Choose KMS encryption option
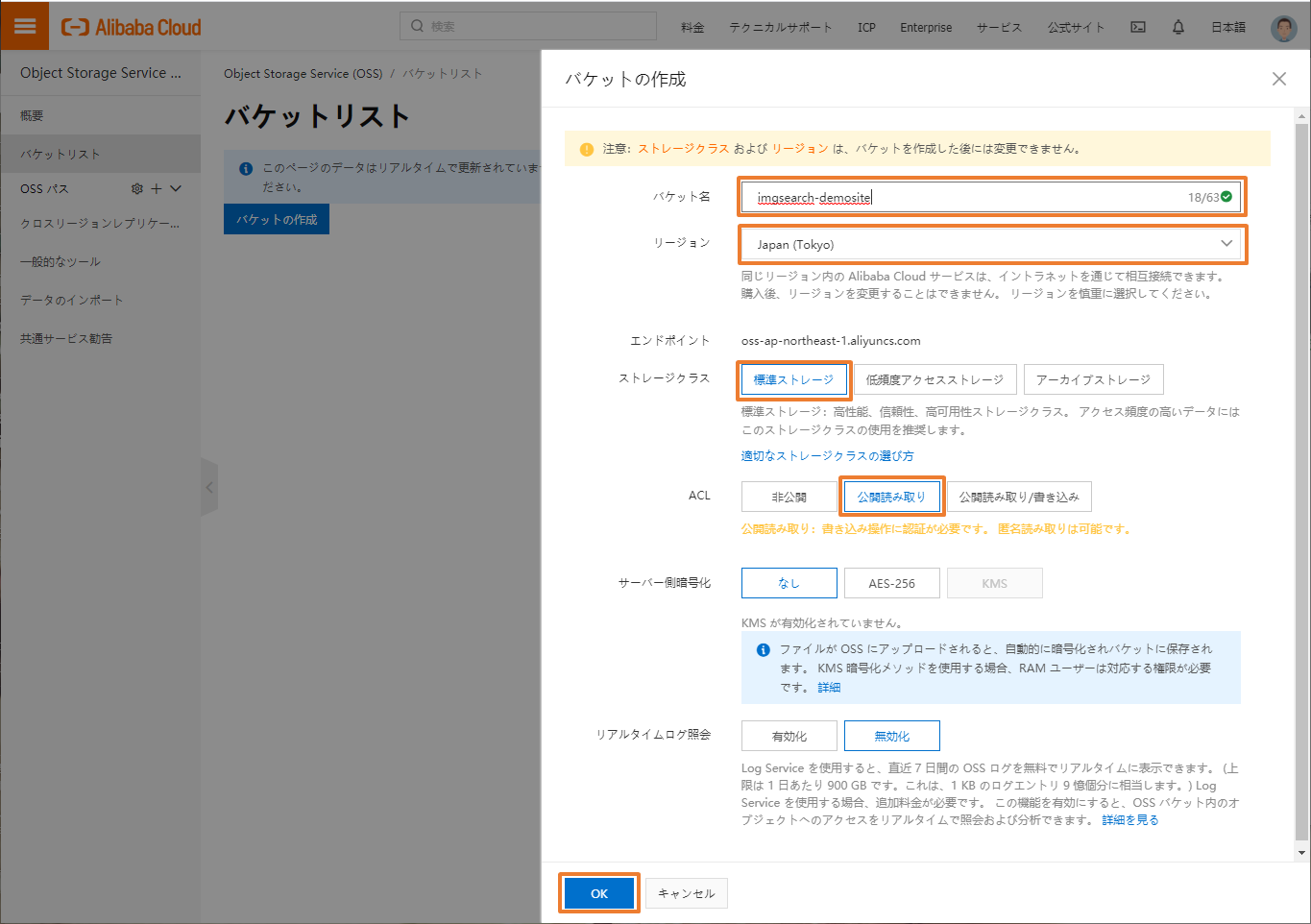The height and width of the screenshot is (924, 1311). tap(995, 584)
